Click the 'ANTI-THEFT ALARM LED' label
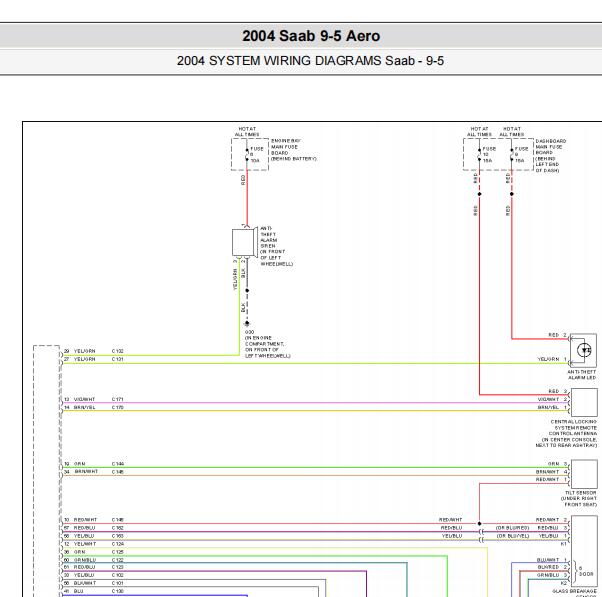The image size is (602, 597). 582,375
